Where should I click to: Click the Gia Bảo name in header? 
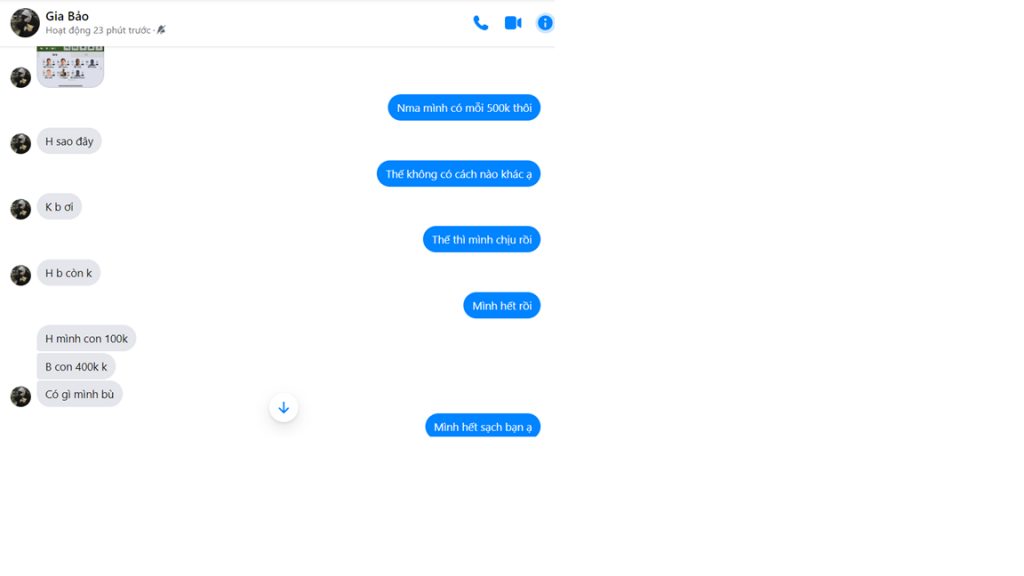click(67, 16)
